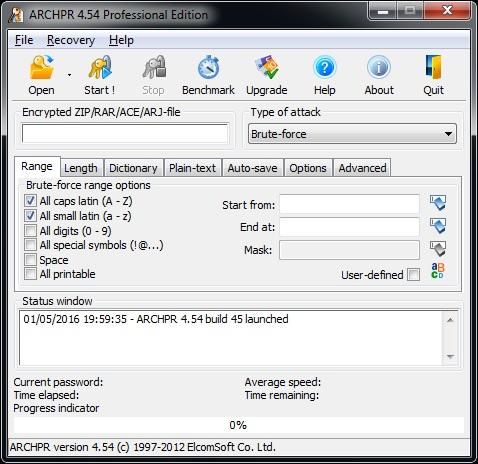Switch to the Dictionary tab

133,168
